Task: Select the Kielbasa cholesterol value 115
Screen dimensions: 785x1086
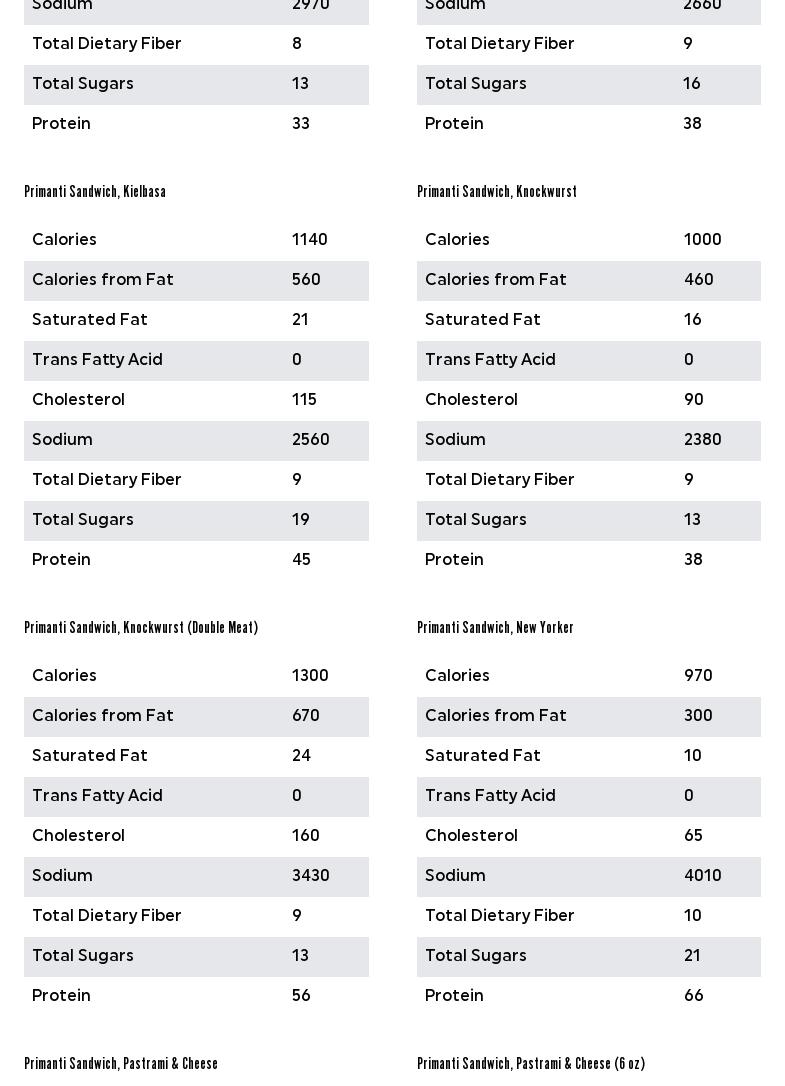Action: 304,400
